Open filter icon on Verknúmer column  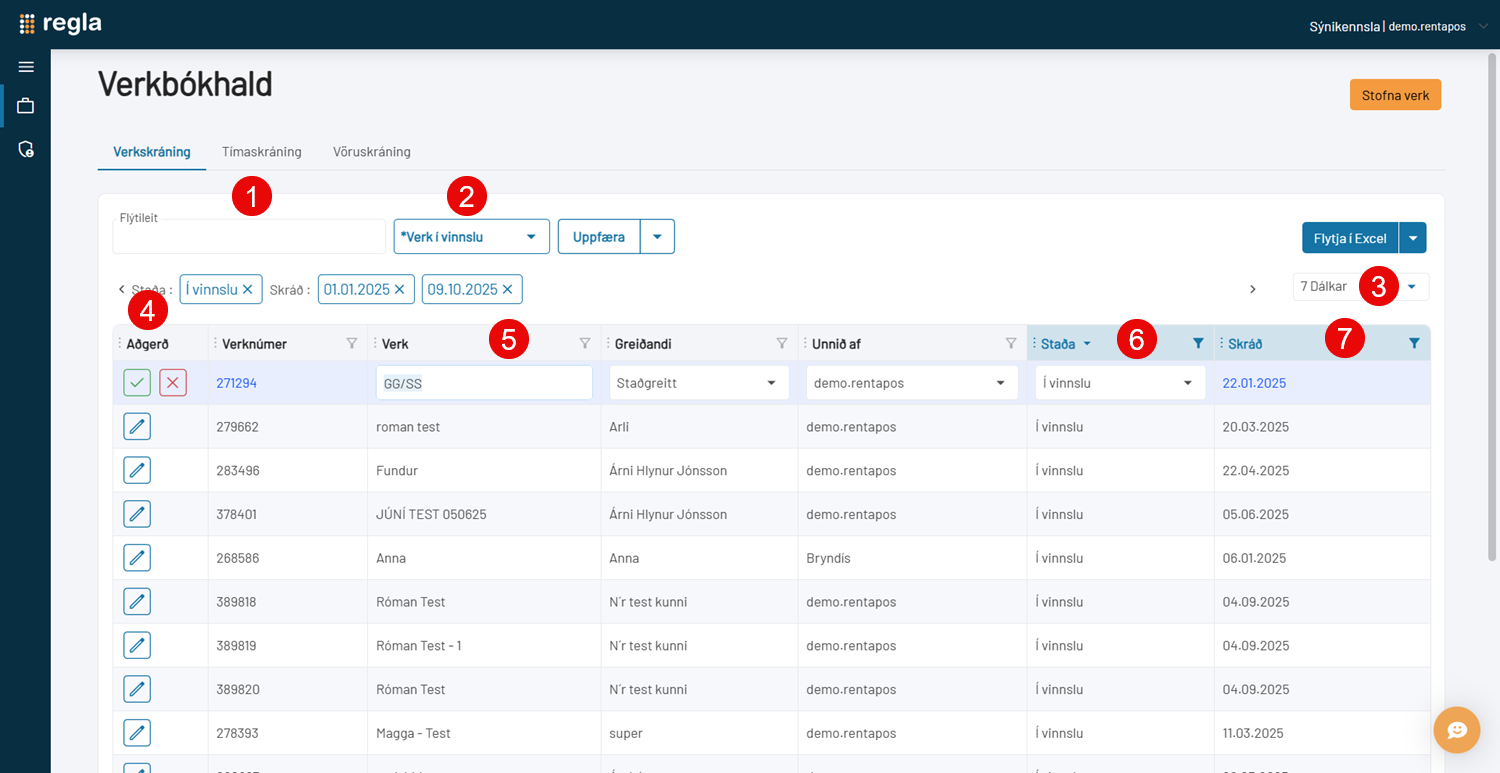pyautogui.click(x=351, y=343)
